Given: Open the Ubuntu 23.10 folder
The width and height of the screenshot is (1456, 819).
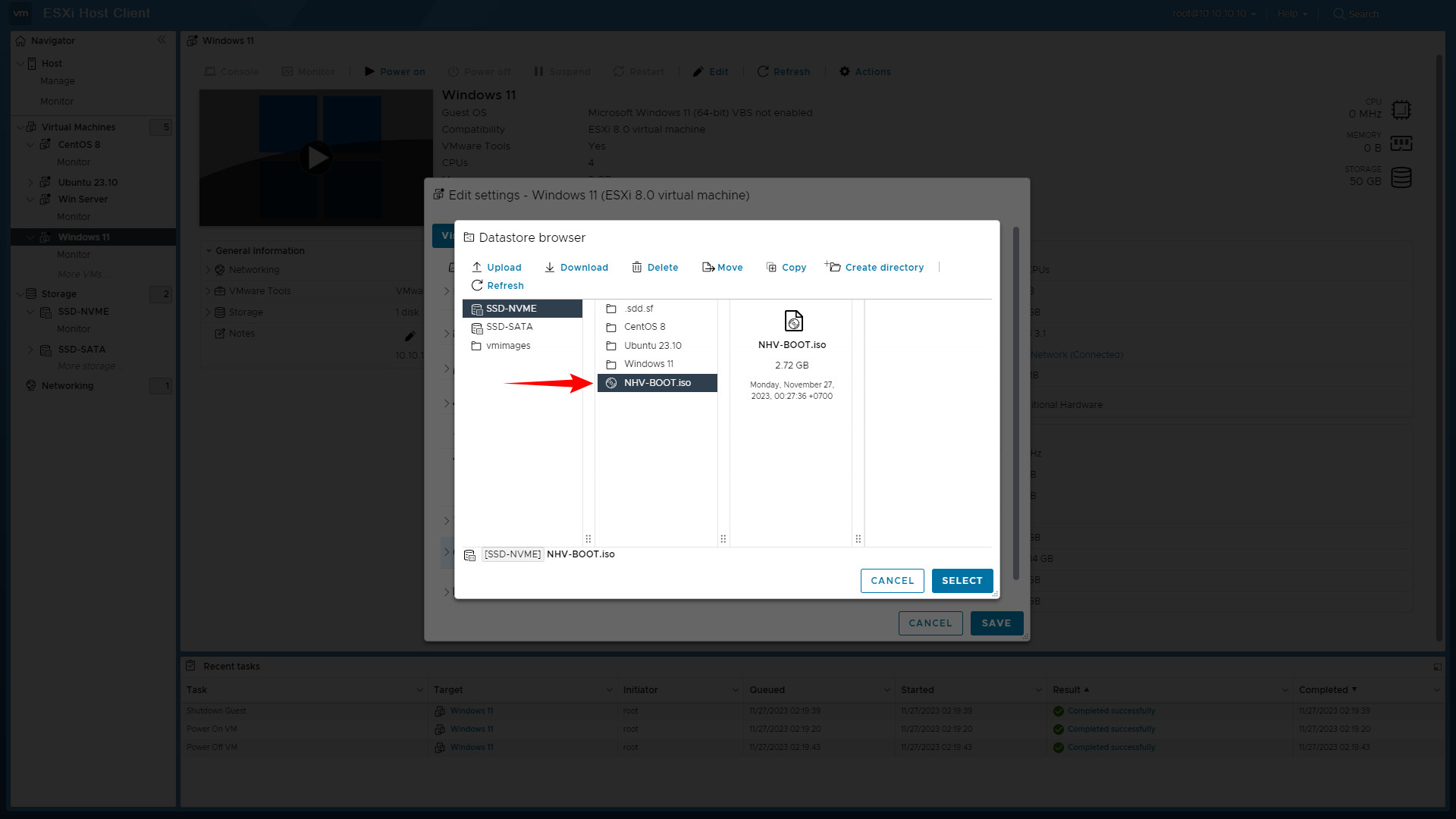Looking at the screenshot, I should coord(652,346).
